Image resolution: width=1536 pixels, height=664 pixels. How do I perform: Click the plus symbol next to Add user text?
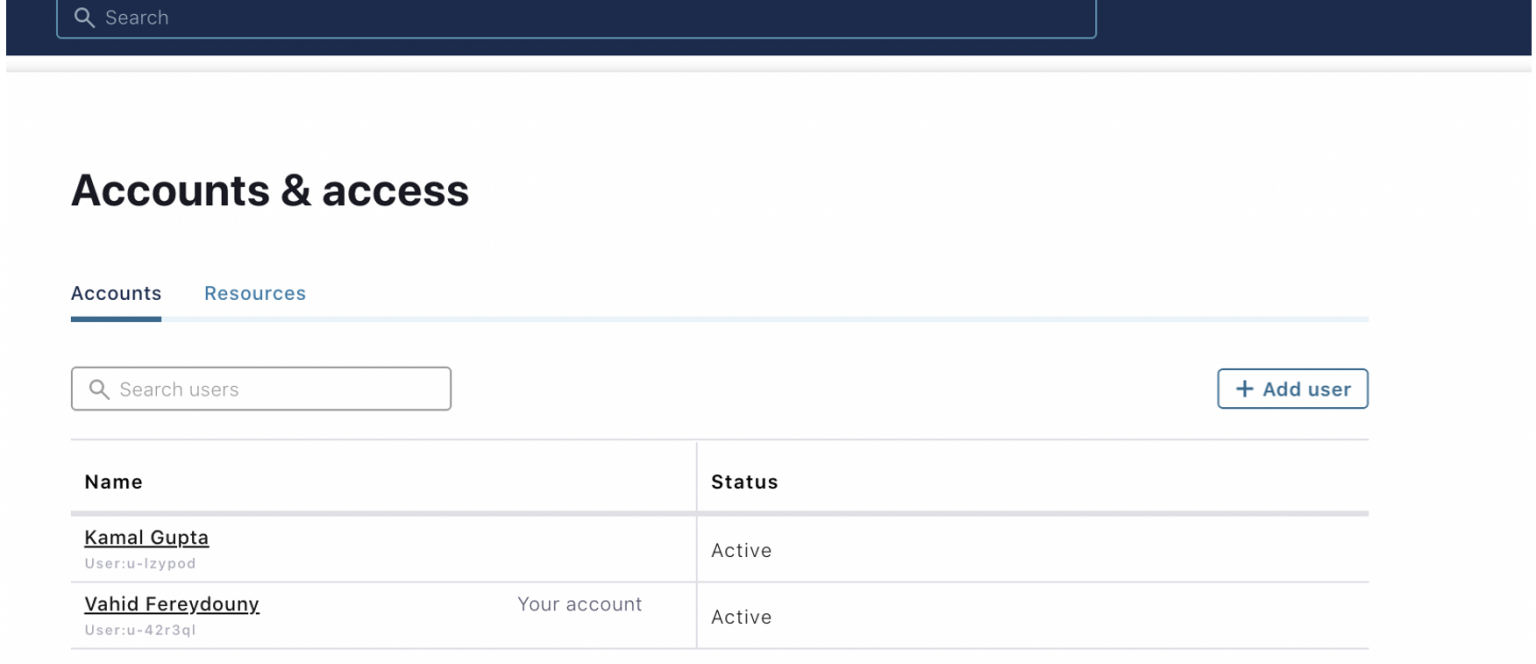click(1243, 388)
